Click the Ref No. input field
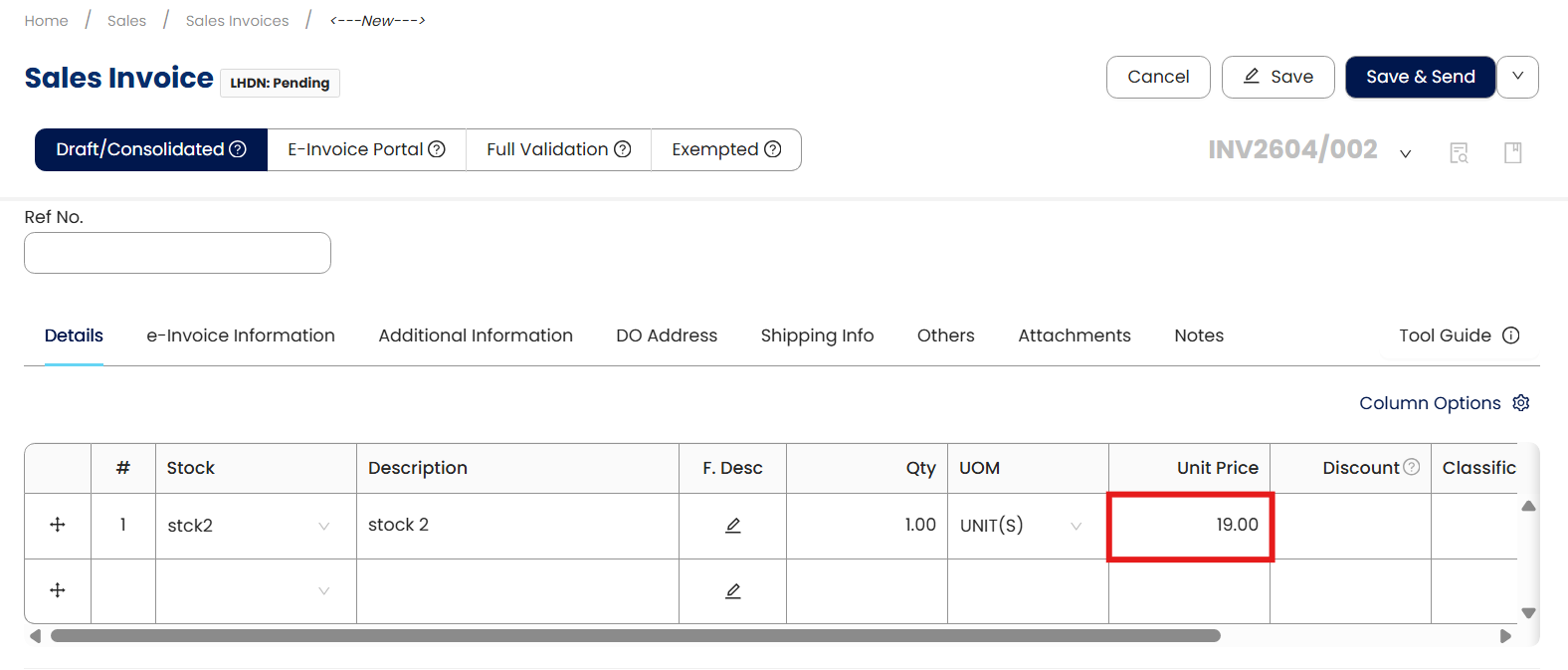 coord(177,253)
